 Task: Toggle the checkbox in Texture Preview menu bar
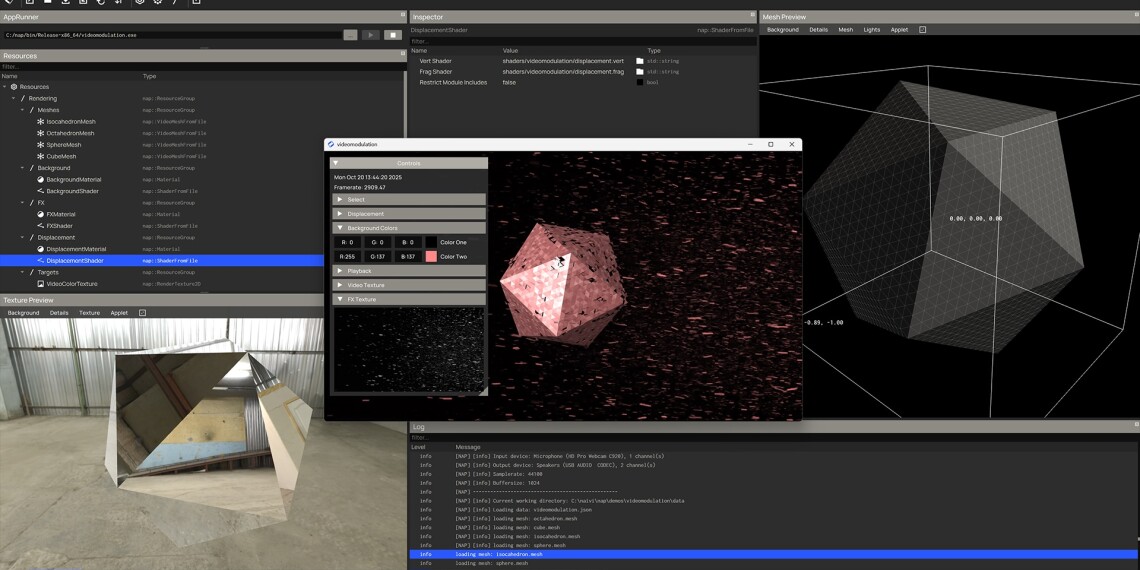[x=142, y=313]
